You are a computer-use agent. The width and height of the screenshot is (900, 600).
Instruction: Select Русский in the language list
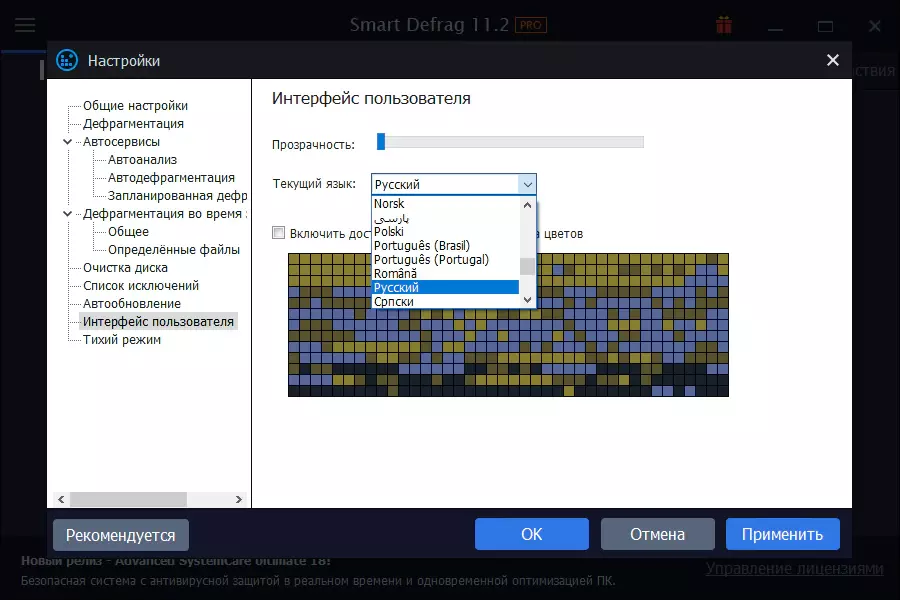click(445, 288)
